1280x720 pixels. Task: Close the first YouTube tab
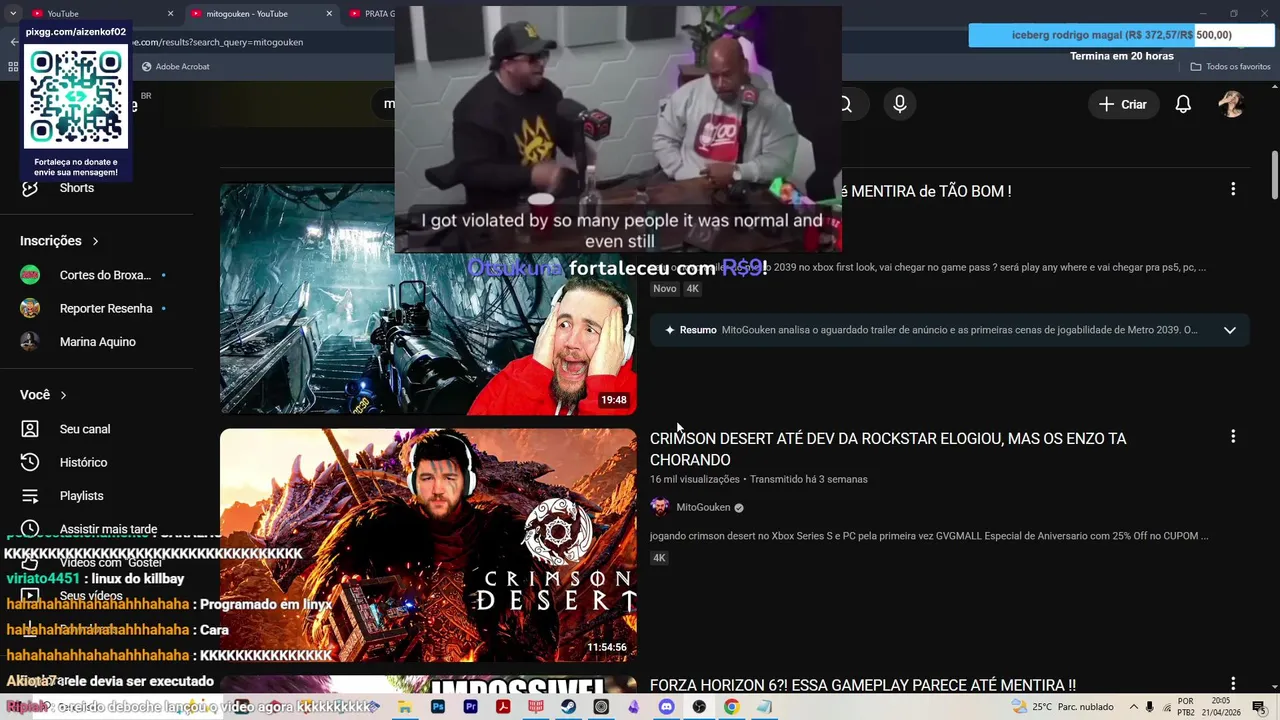(170, 14)
